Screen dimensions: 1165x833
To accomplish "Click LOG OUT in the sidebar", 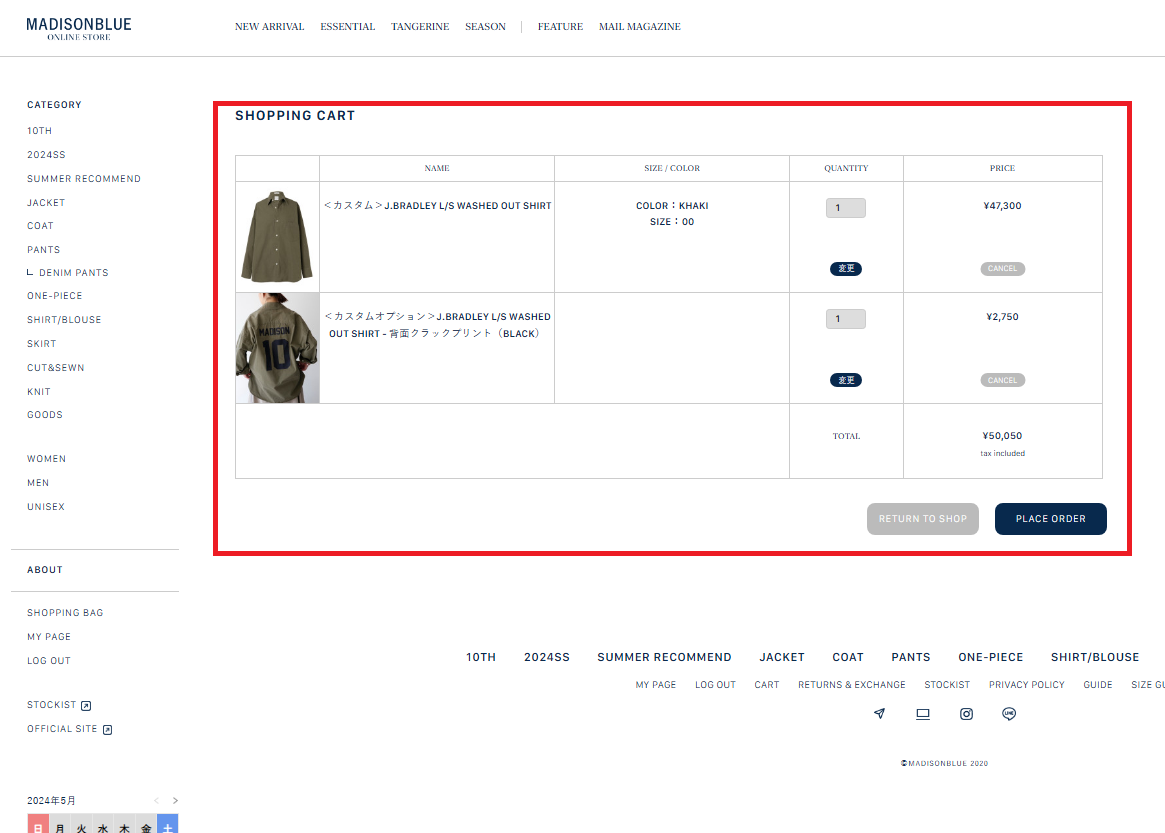I will pyautogui.click(x=48, y=661).
